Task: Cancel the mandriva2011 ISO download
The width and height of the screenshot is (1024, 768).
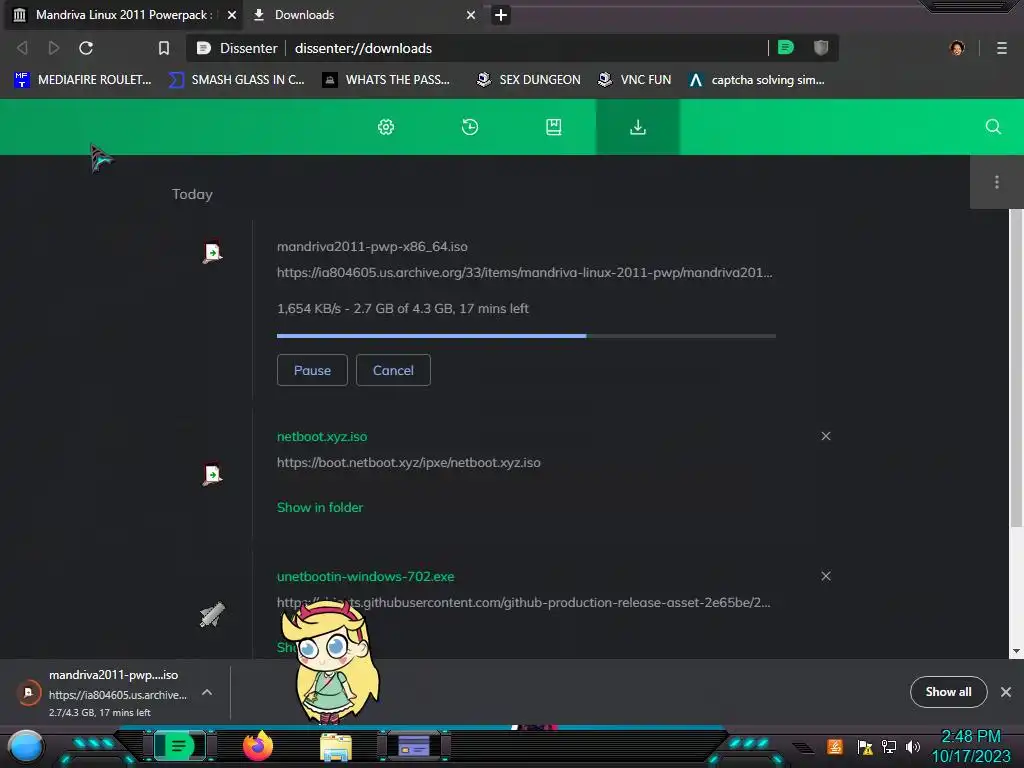Action: [x=393, y=370]
